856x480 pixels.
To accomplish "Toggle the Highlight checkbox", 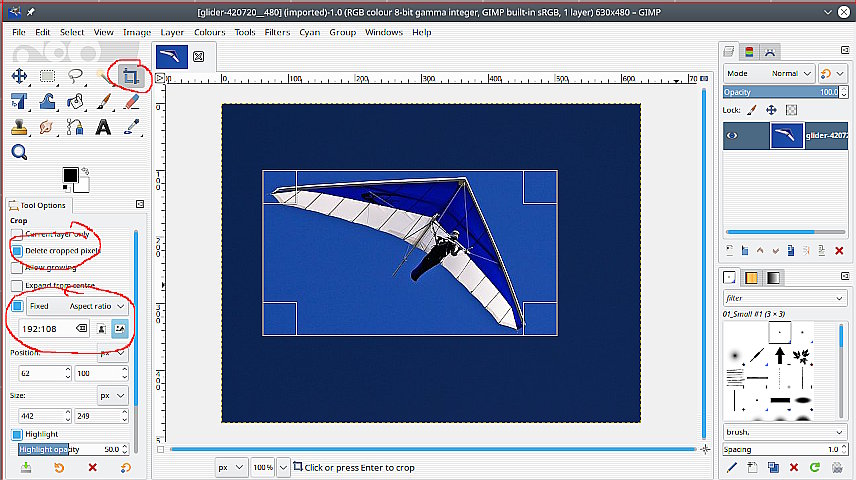I will point(16,435).
